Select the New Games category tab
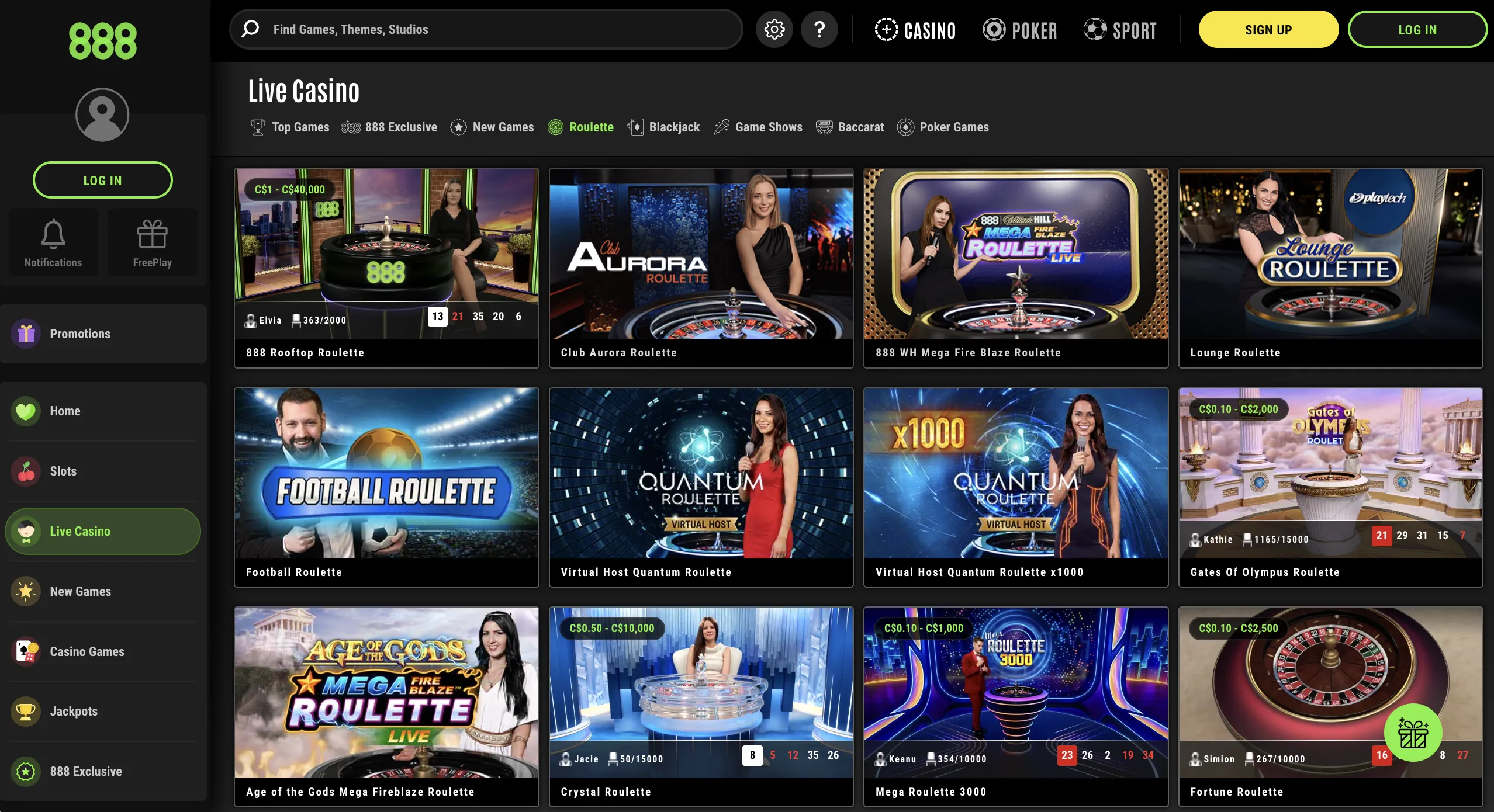Image resolution: width=1494 pixels, height=812 pixels. click(492, 127)
